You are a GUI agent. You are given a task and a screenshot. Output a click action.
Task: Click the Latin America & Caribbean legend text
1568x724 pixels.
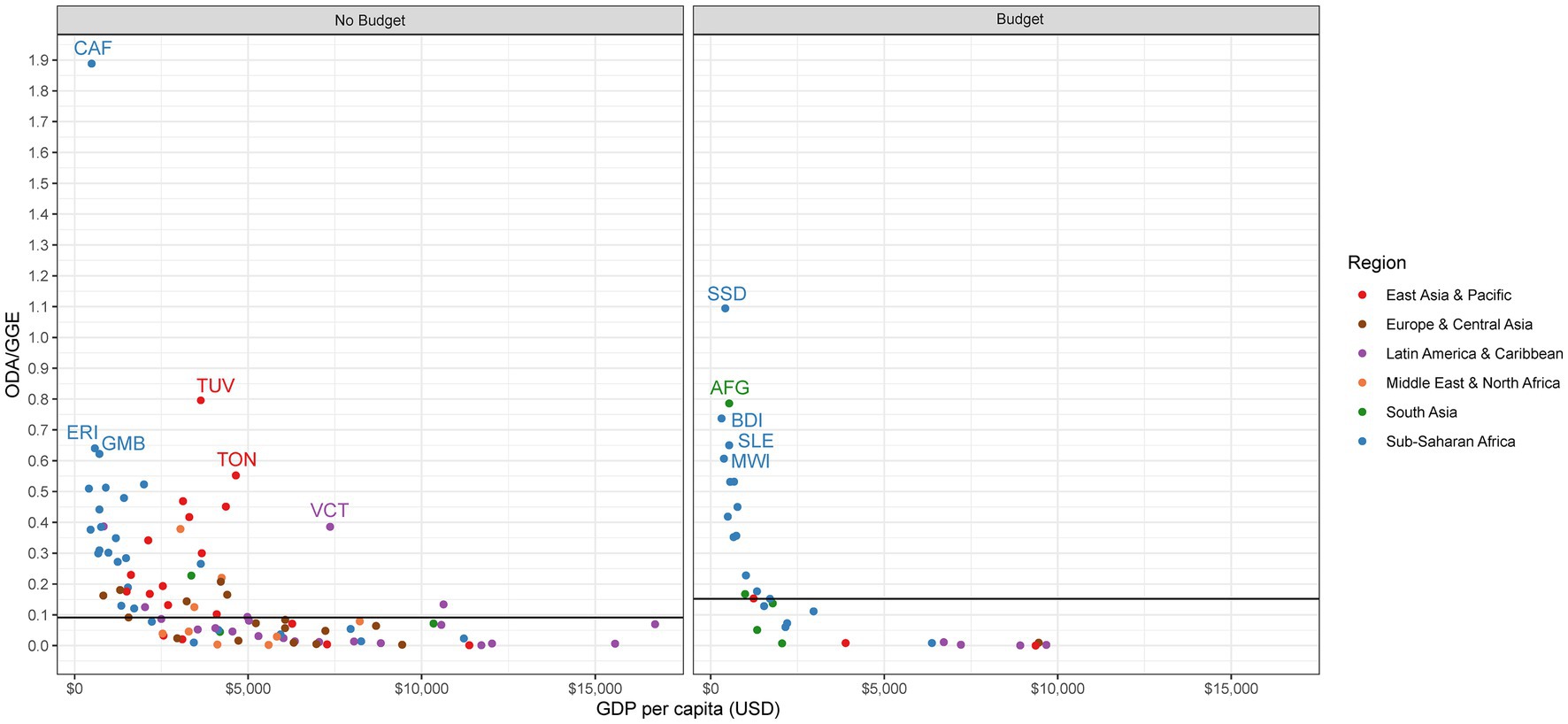pyautogui.click(x=1474, y=354)
